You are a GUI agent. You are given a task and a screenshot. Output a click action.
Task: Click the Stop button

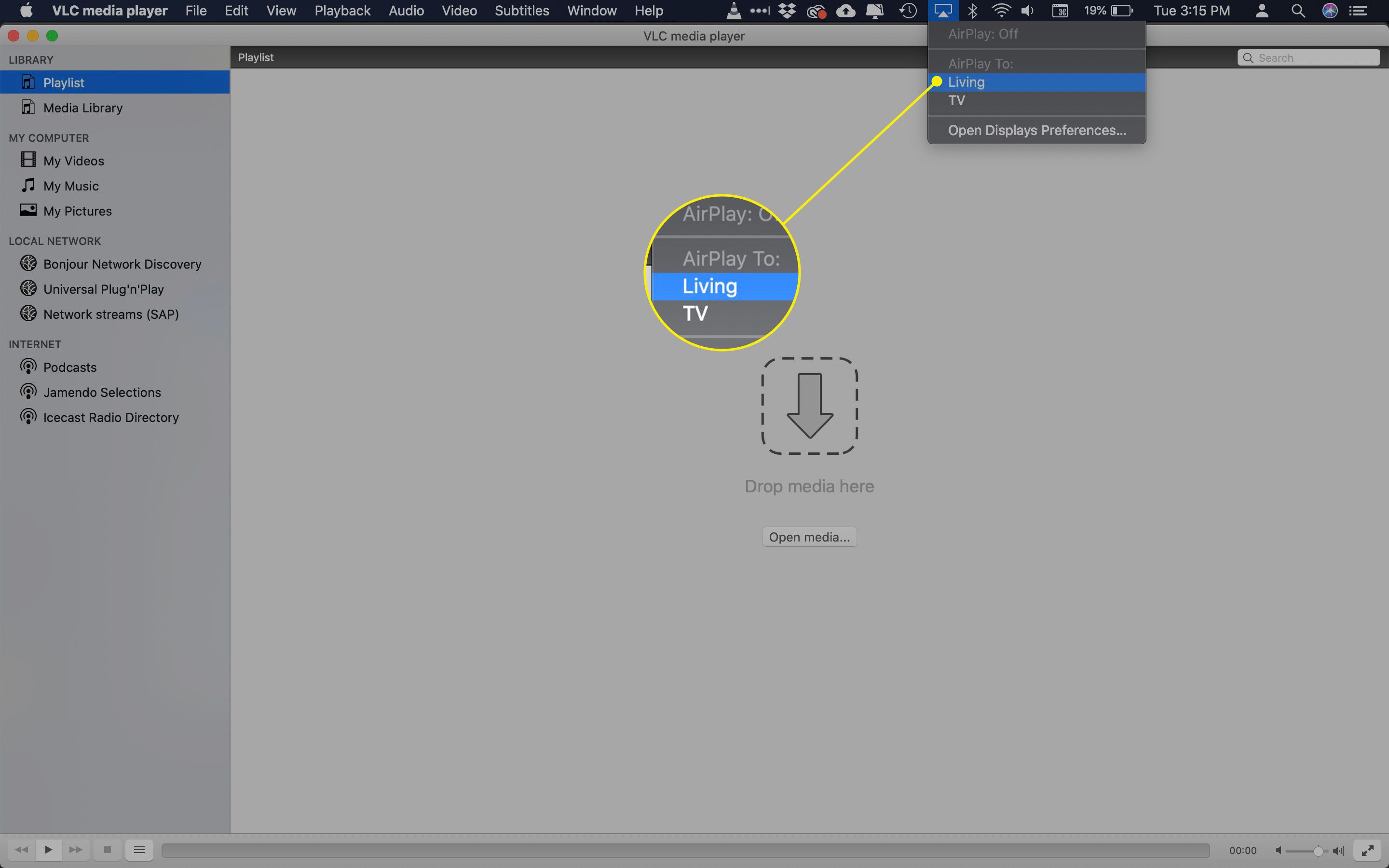(108, 850)
